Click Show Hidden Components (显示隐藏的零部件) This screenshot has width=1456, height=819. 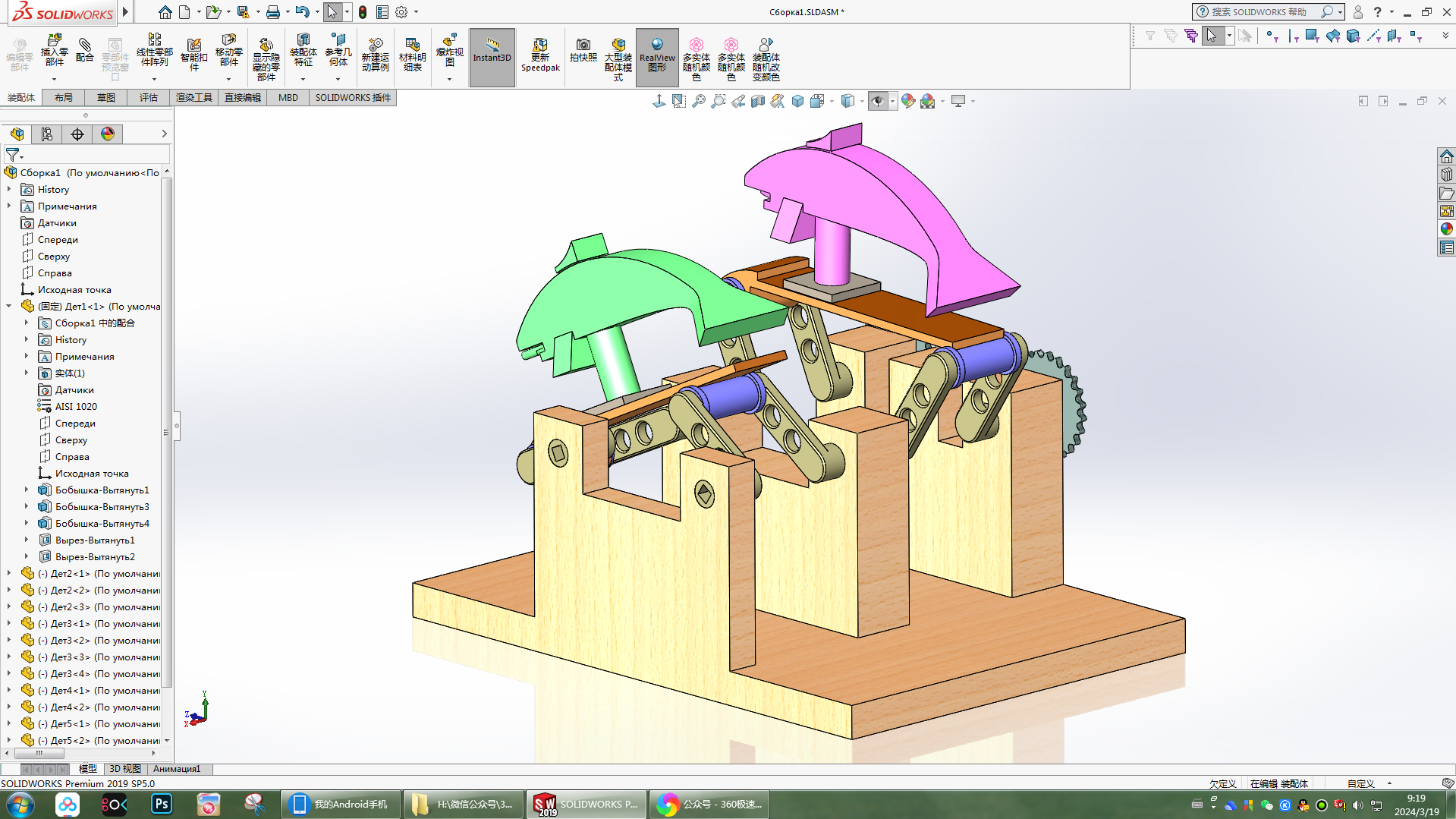click(x=266, y=58)
